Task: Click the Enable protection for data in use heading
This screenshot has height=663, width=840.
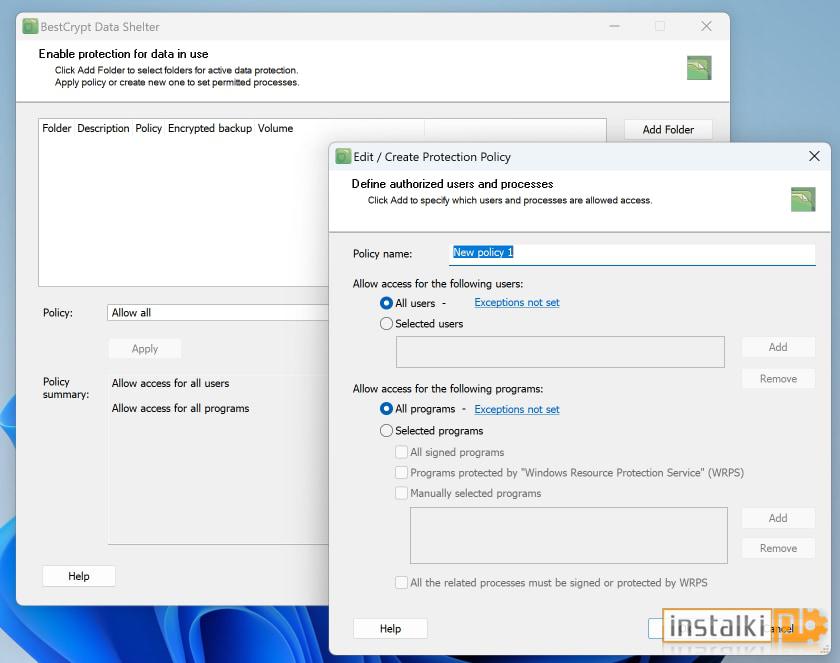Action: (123, 54)
